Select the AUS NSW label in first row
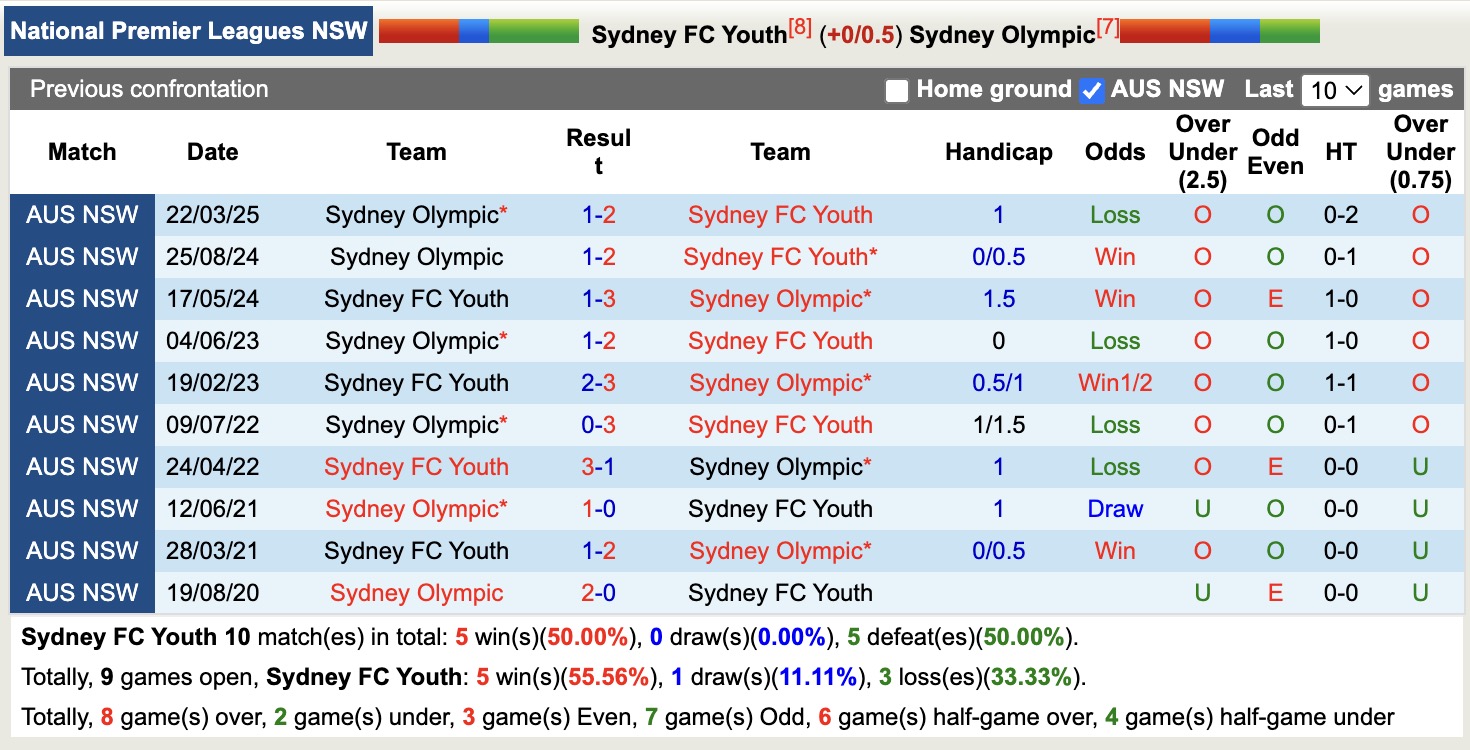Image resolution: width=1470 pixels, height=750 pixels. point(82,214)
